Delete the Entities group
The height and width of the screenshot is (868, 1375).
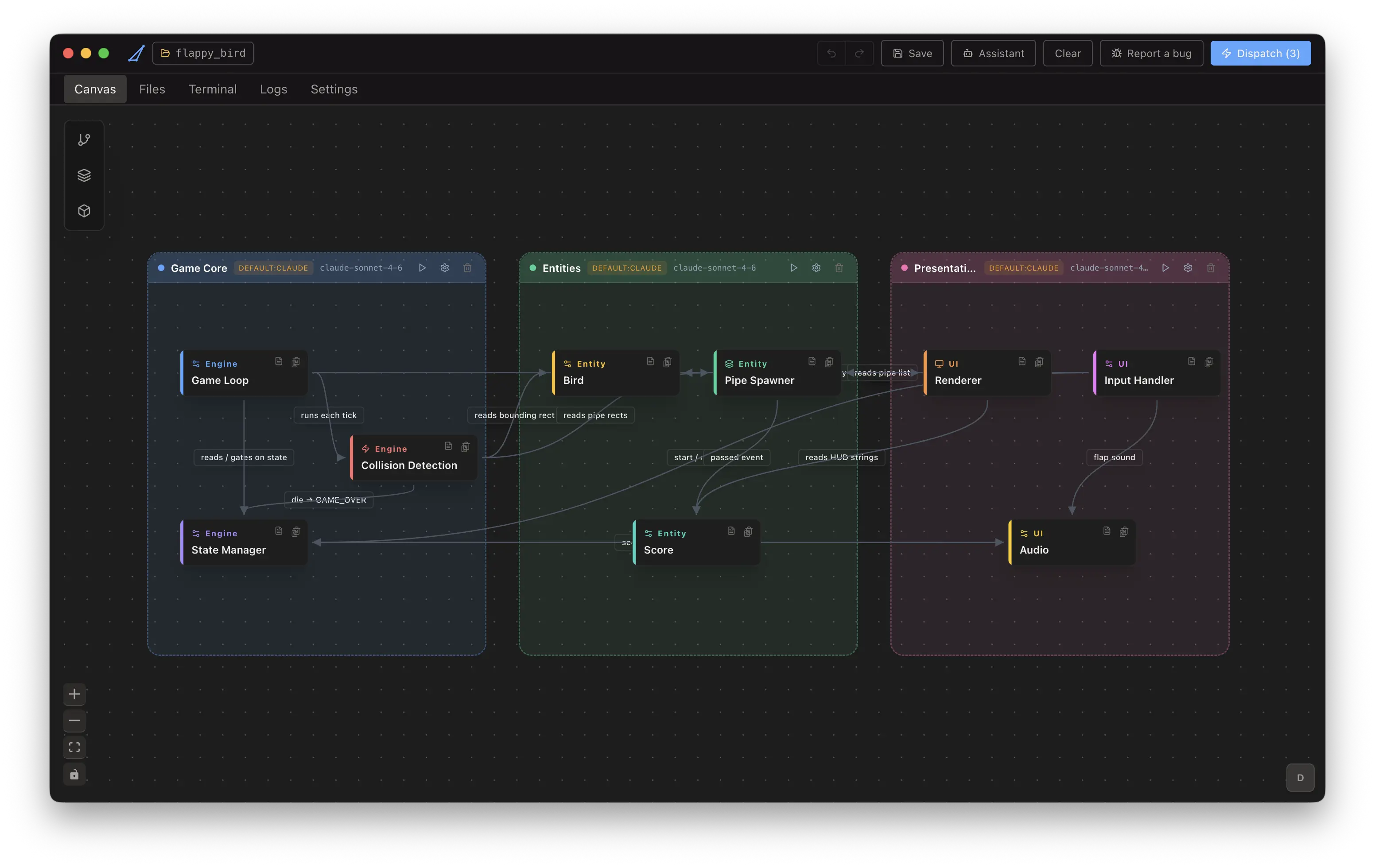[x=839, y=267]
